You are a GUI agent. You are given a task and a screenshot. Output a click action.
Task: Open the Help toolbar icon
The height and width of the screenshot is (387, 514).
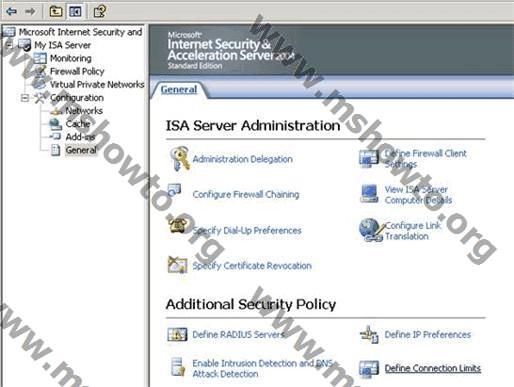100,12
